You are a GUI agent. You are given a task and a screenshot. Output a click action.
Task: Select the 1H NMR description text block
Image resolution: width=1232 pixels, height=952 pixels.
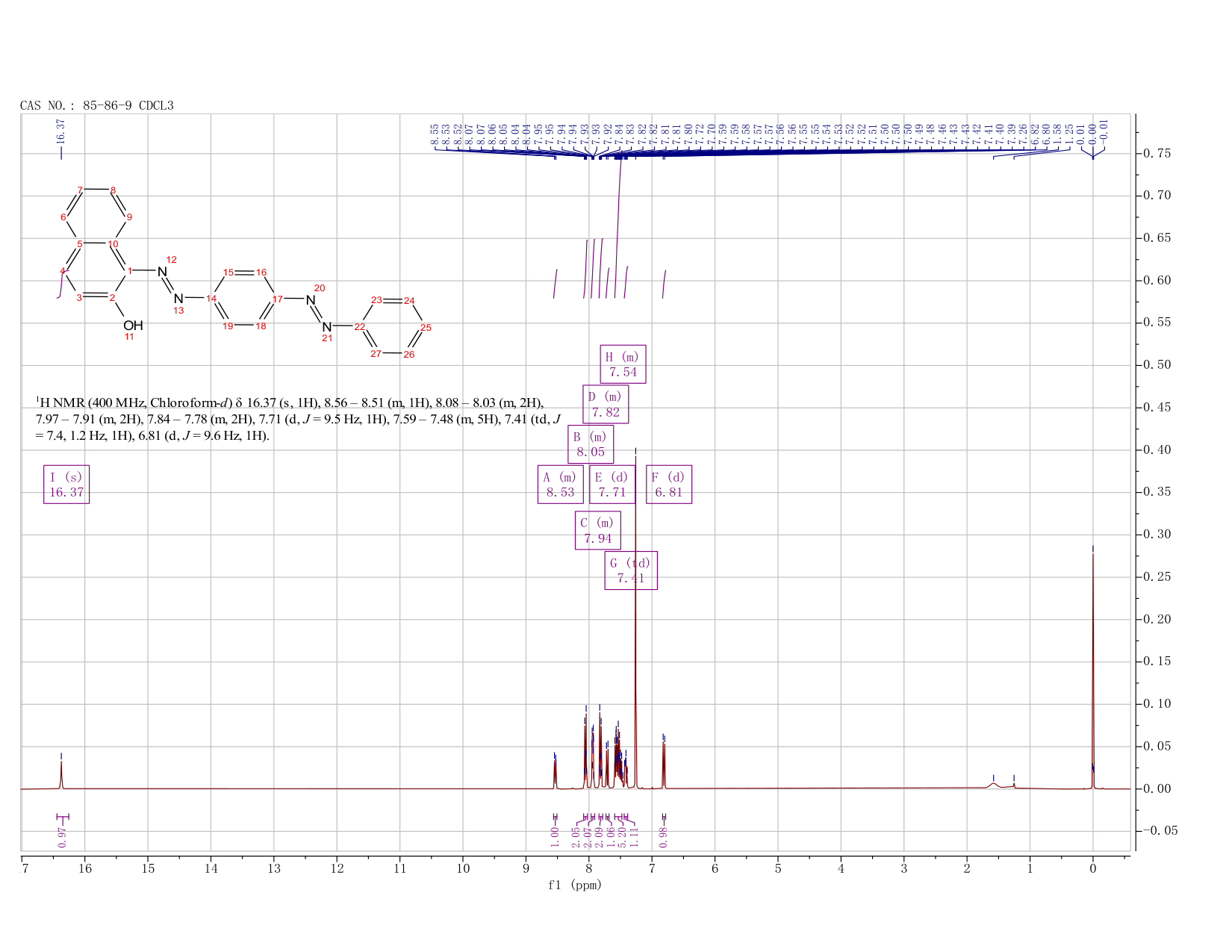(x=299, y=419)
